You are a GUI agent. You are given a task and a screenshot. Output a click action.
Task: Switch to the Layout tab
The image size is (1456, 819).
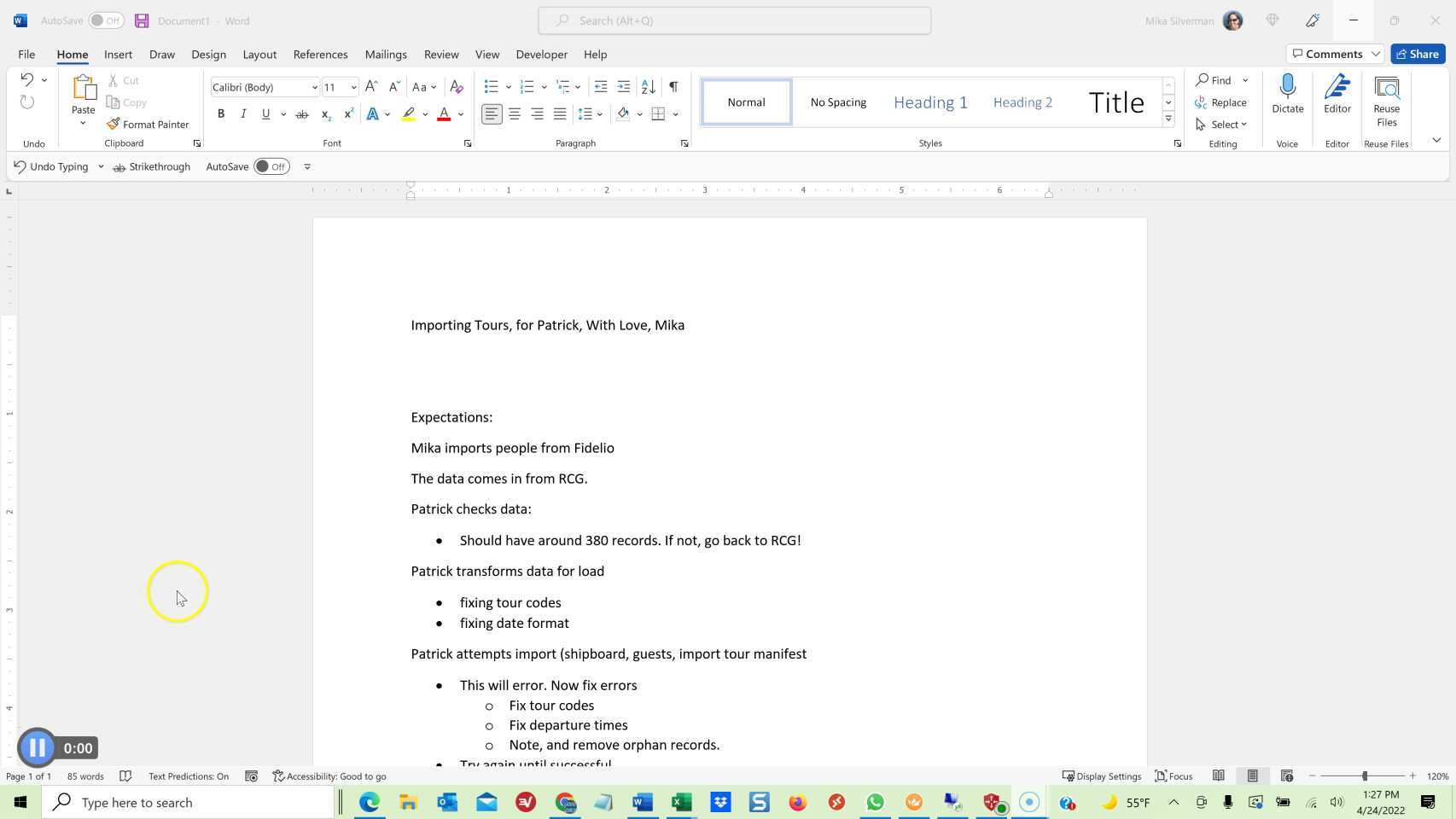[x=259, y=55]
